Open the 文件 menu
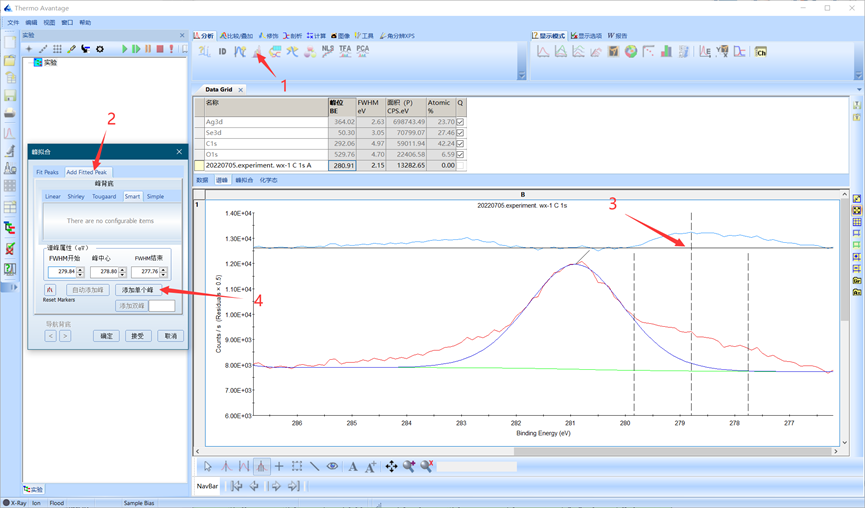The width and height of the screenshot is (865, 508). tap(13, 22)
